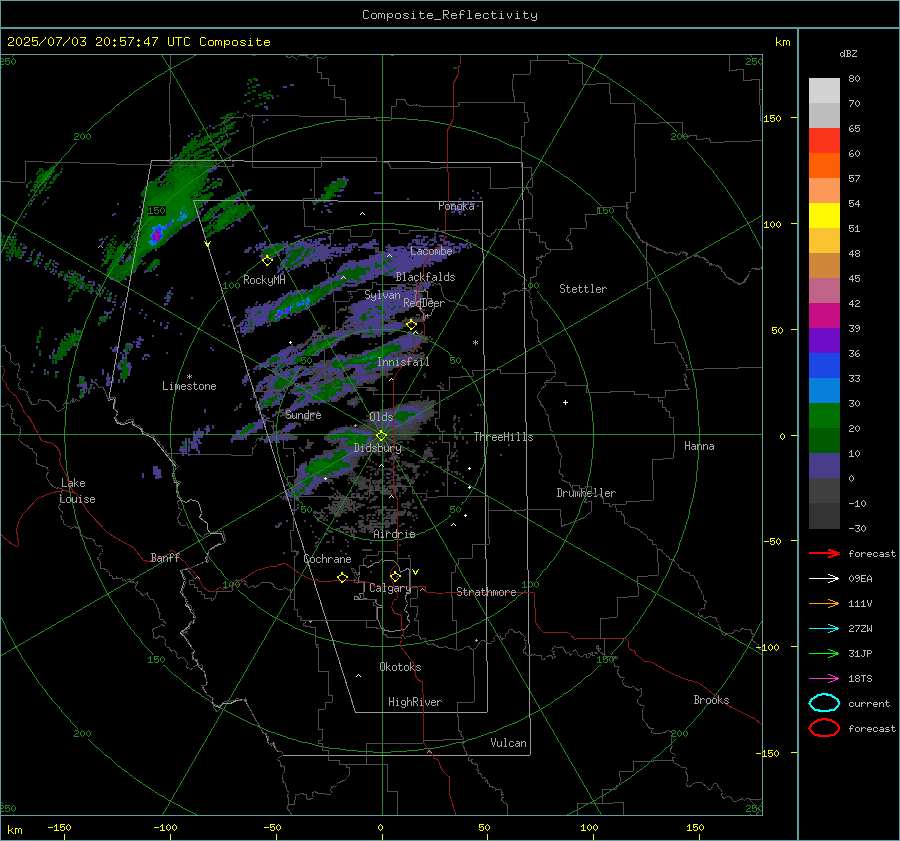Click the Okotoks city label
The image size is (900, 841).
400,667
